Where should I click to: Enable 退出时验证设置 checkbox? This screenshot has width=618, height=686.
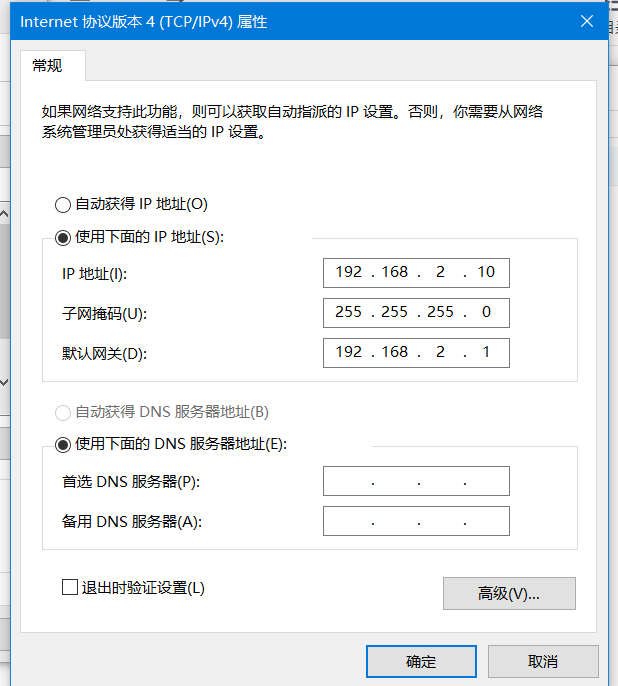click(x=70, y=588)
